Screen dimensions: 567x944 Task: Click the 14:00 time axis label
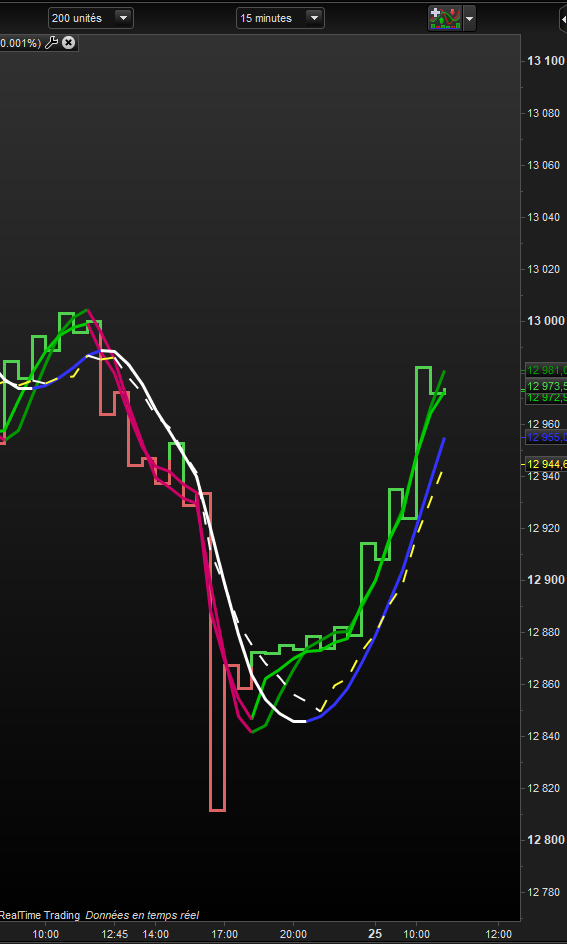155,934
